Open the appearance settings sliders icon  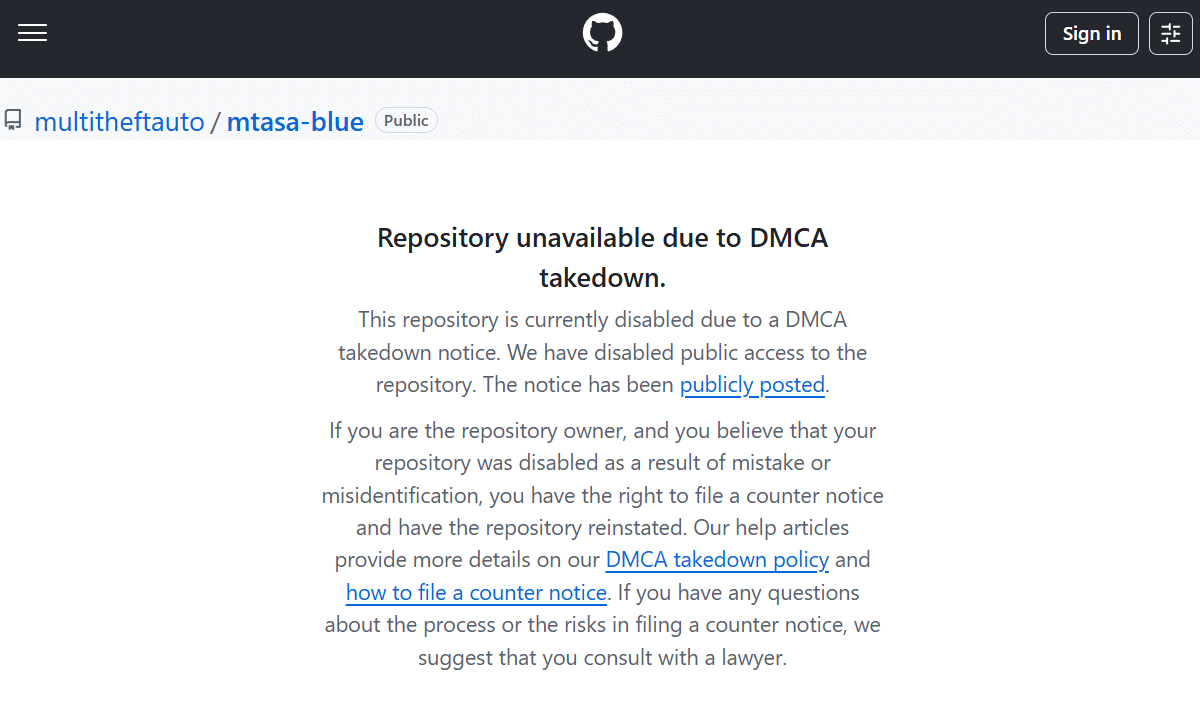(1170, 33)
